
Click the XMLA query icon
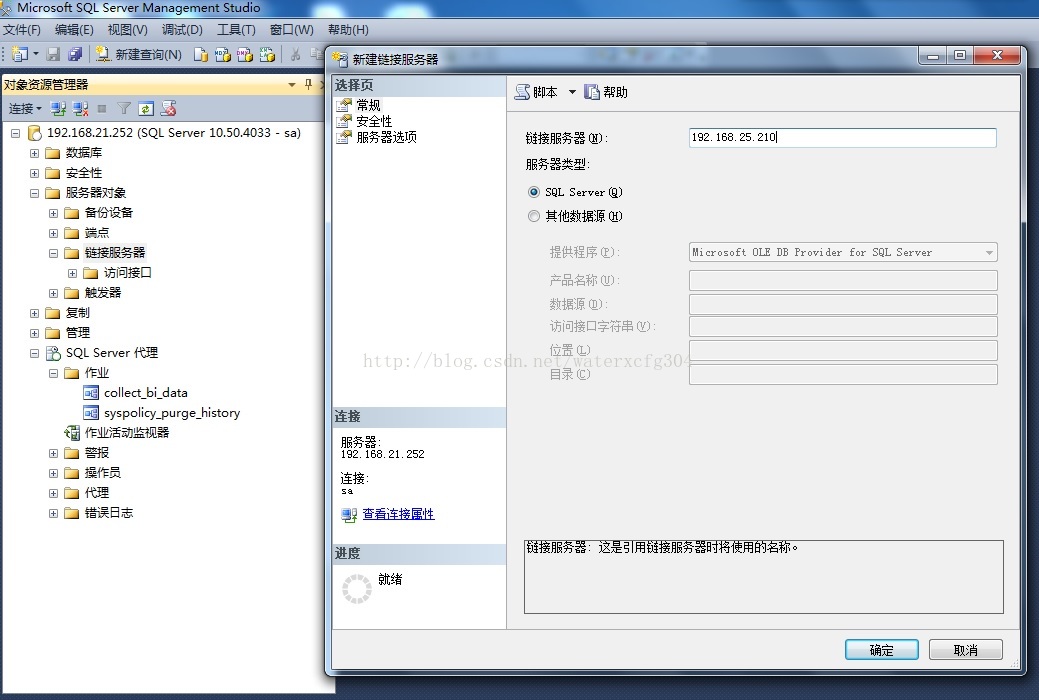pos(267,54)
